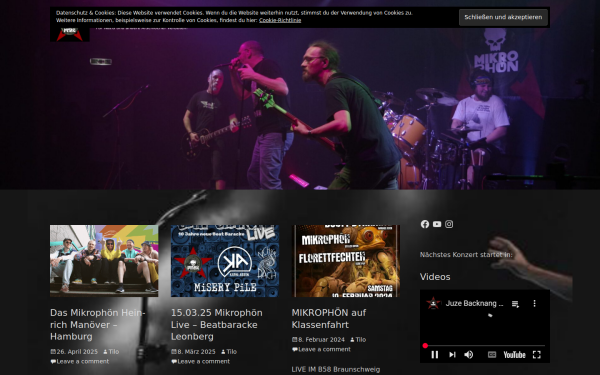Open post 15.03.25 Mikrophön Live – Beatbaracke Leonberg
The width and height of the screenshot is (600, 375).
(x=217, y=324)
